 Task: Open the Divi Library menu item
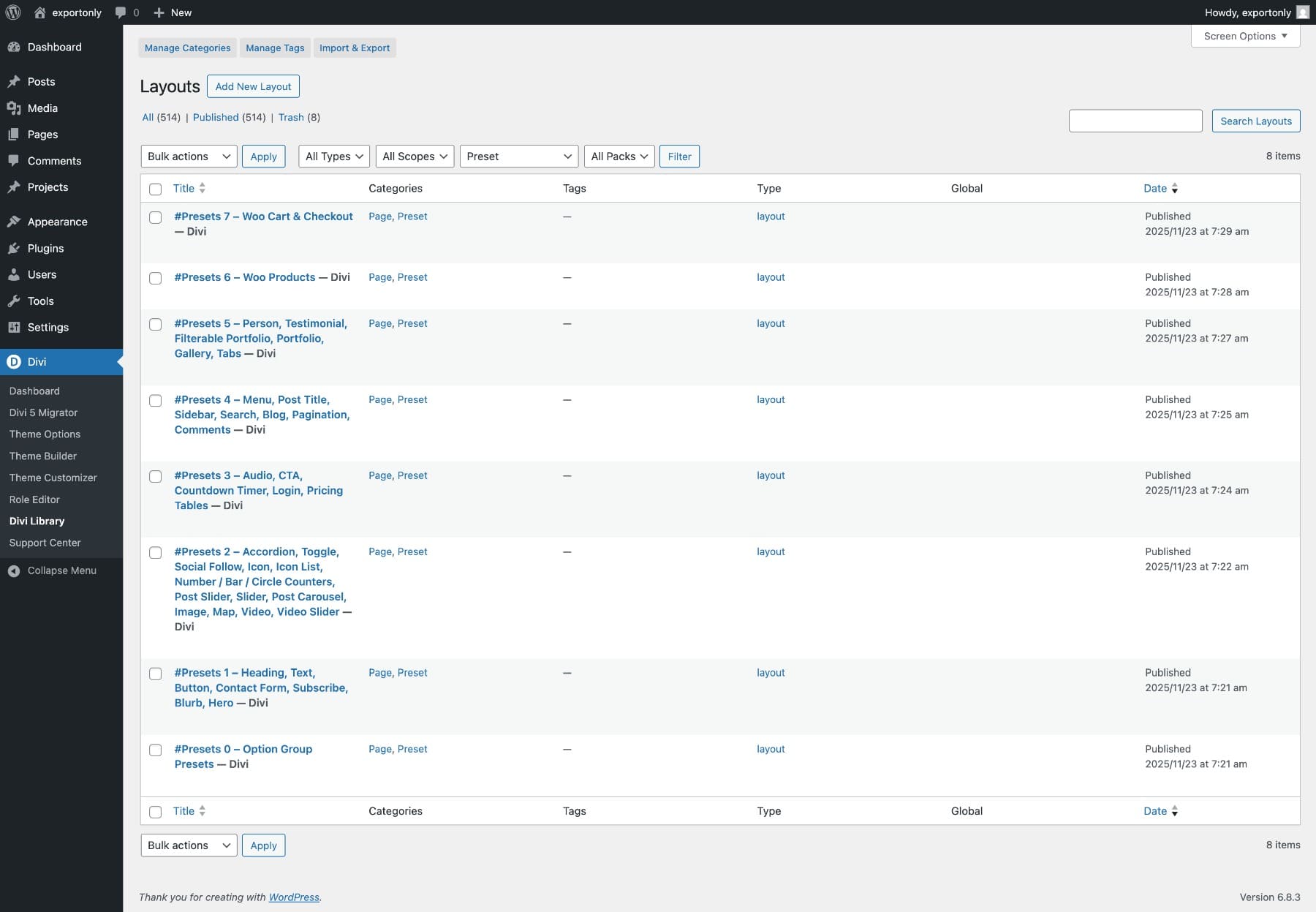tap(37, 521)
